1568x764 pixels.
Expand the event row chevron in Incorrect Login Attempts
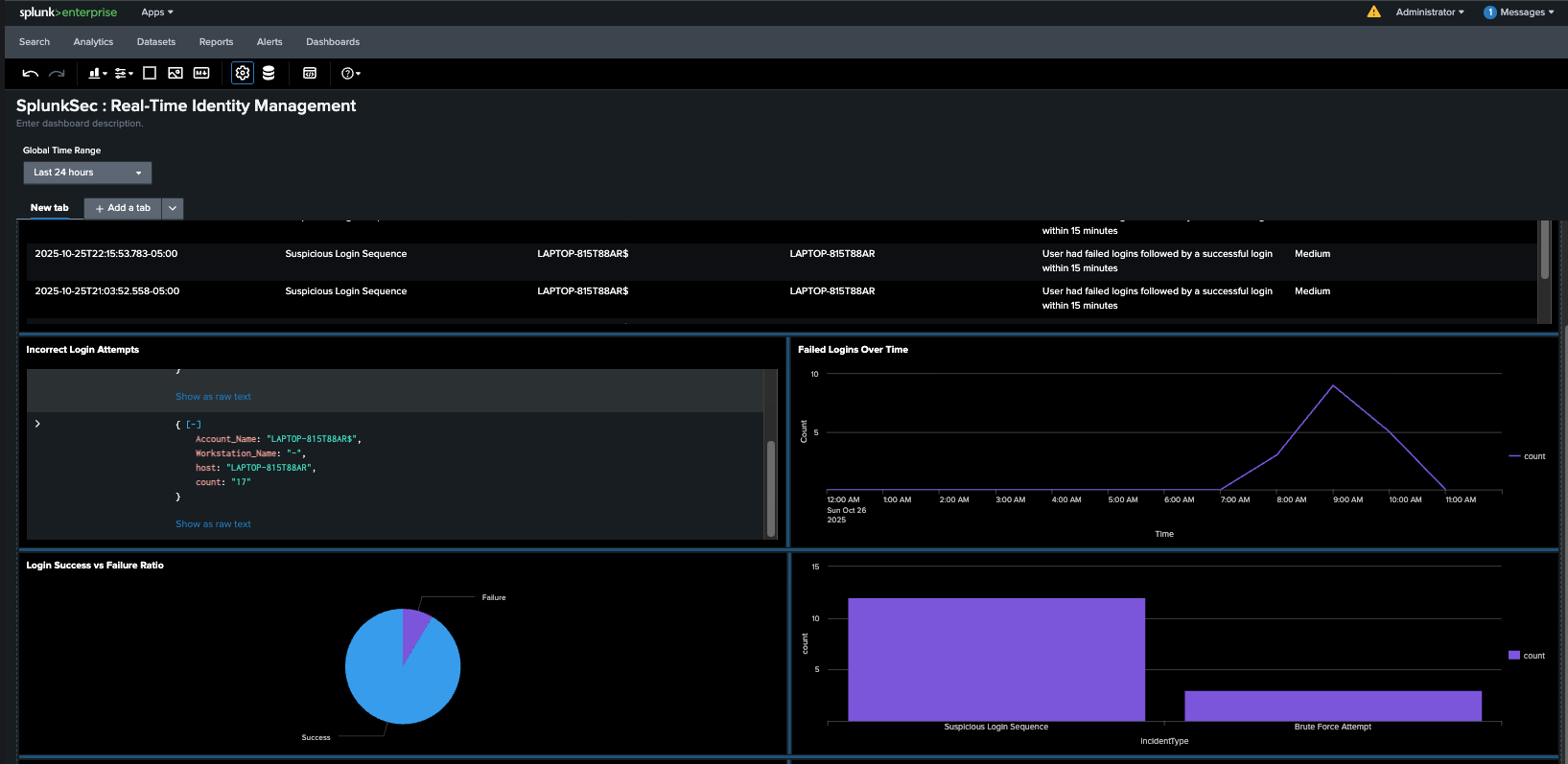click(x=37, y=424)
